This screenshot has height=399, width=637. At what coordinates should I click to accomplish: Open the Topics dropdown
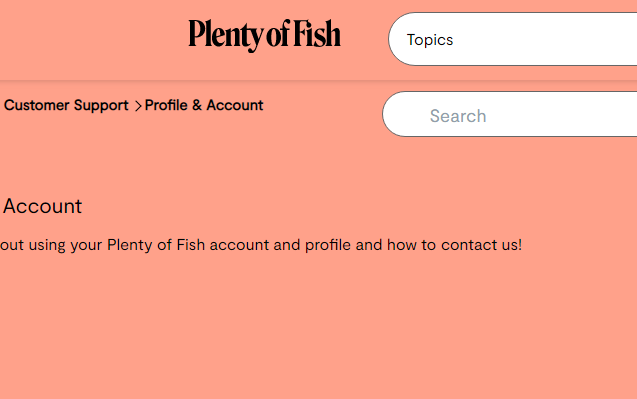(x=513, y=39)
